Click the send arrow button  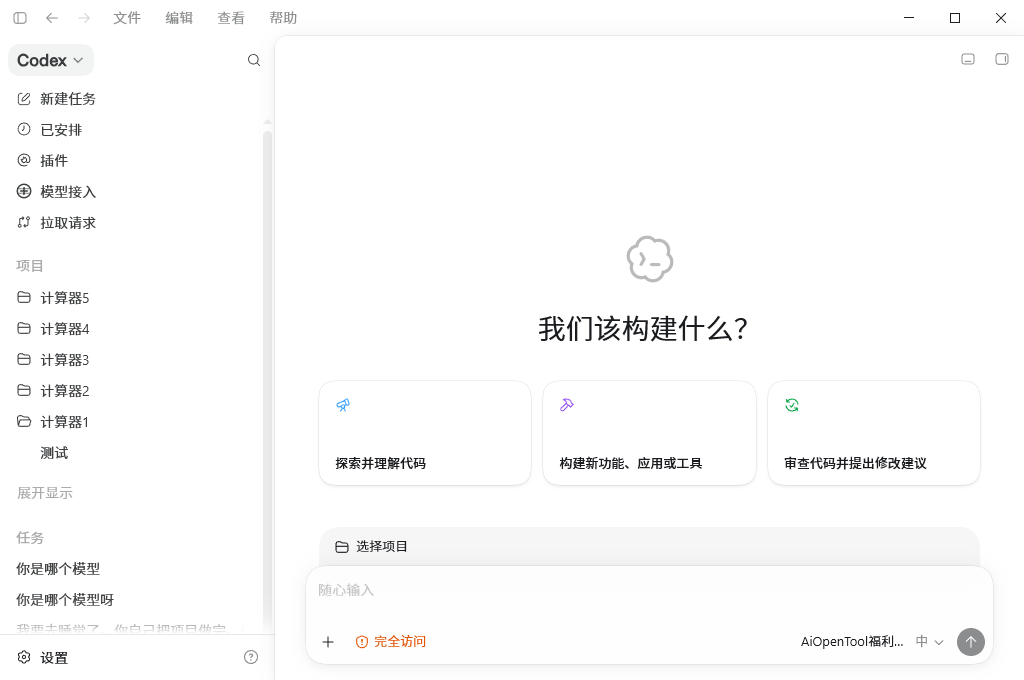coord(970,642)
